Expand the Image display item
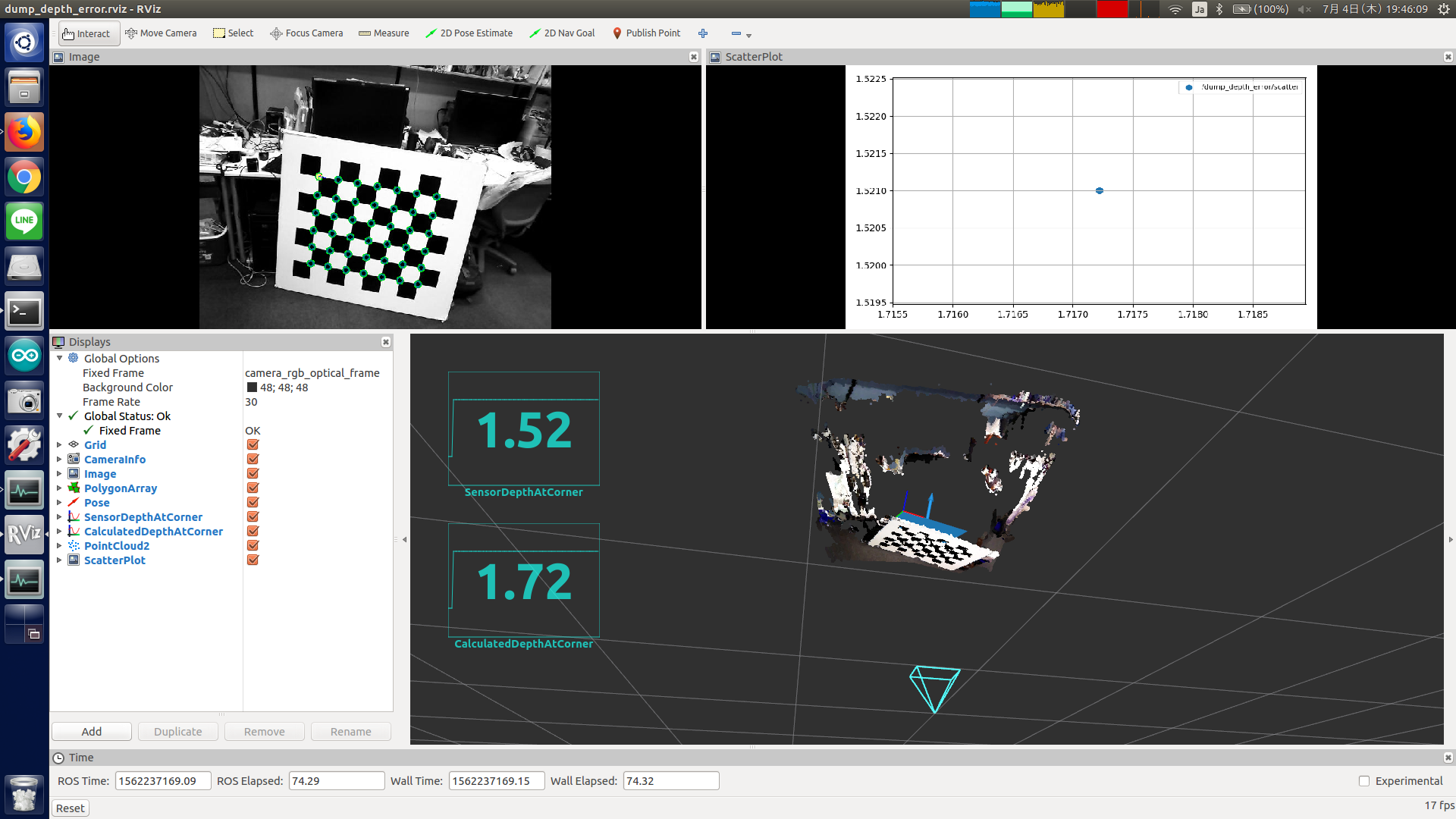Viewport: 1456px width, 819px height. tap(59, 473)
